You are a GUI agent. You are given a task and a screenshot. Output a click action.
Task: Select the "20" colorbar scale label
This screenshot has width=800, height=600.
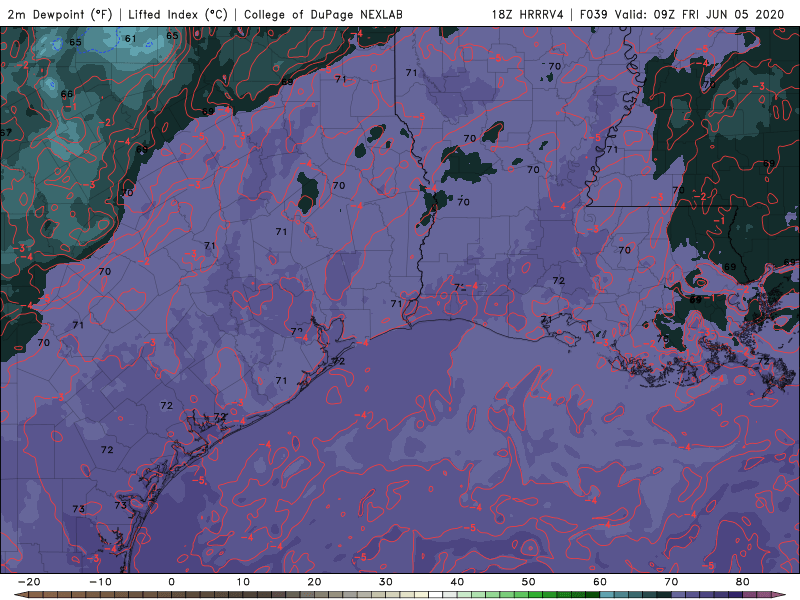click(x=314, y=582)
